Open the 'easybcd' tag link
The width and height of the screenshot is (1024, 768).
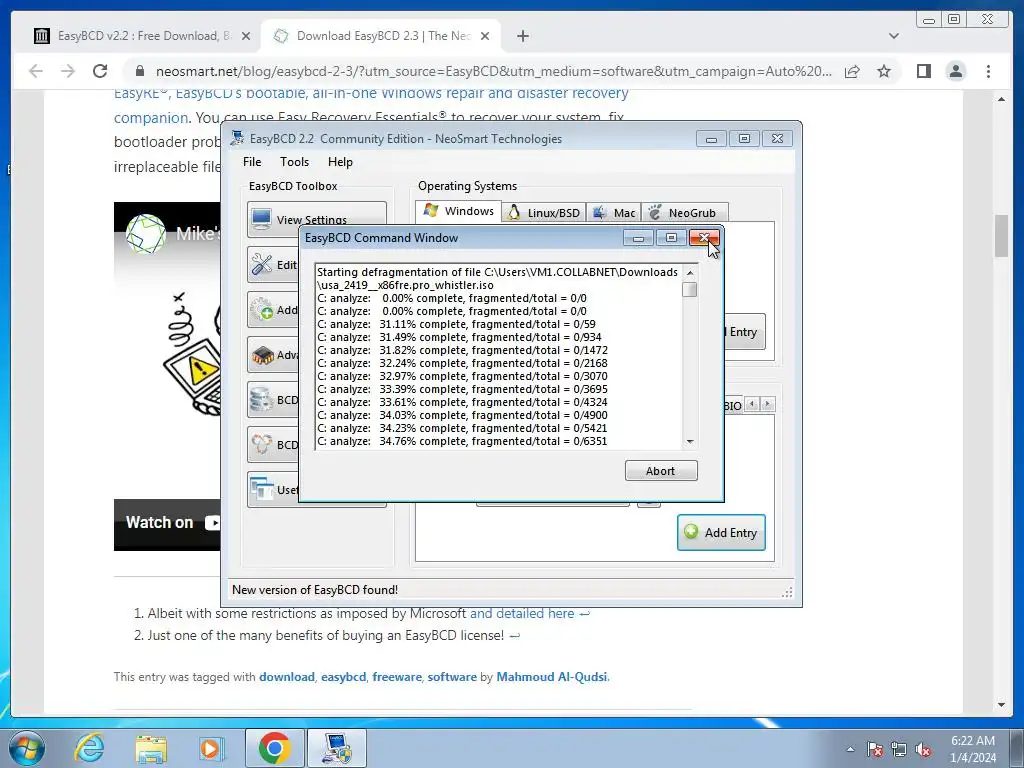click(344, 677)
